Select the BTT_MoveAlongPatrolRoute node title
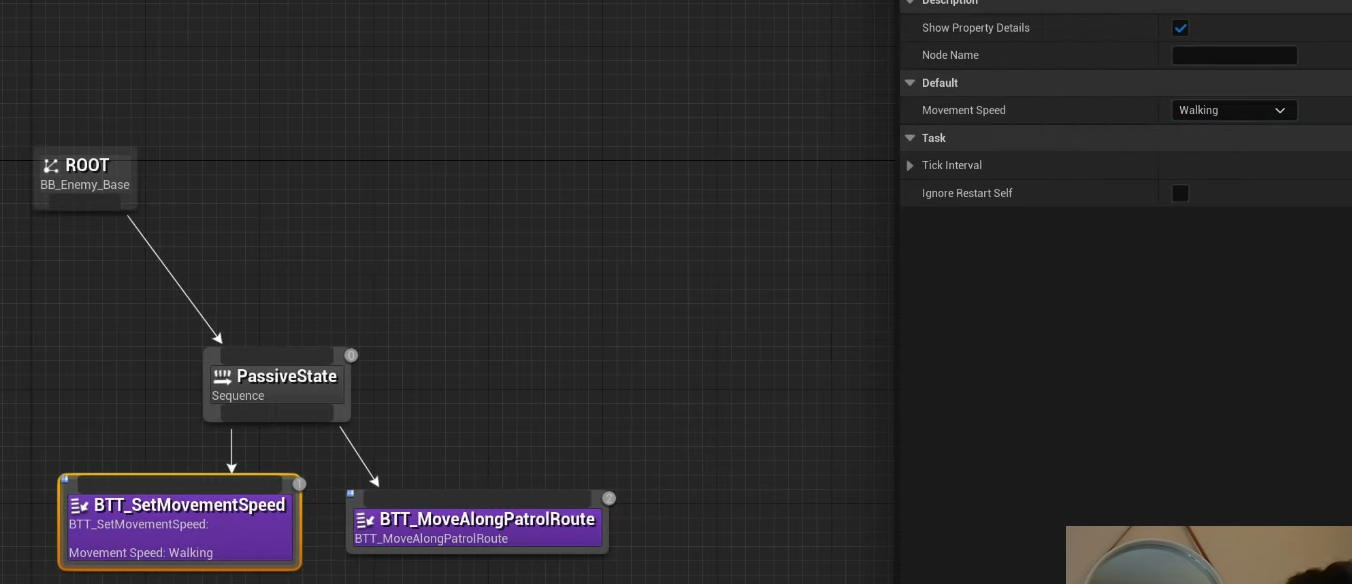The image size is (1352, 584). coord(487,520)
